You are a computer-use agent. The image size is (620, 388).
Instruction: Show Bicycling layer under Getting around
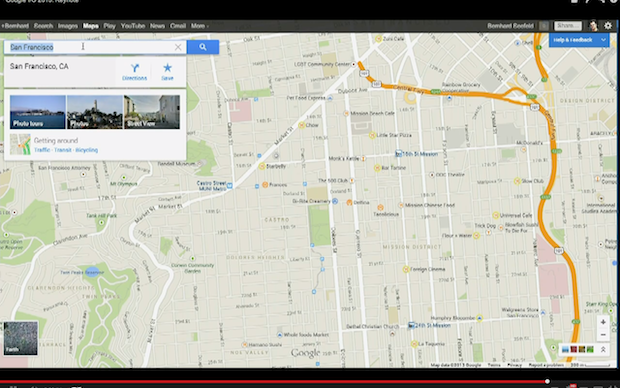87,150
